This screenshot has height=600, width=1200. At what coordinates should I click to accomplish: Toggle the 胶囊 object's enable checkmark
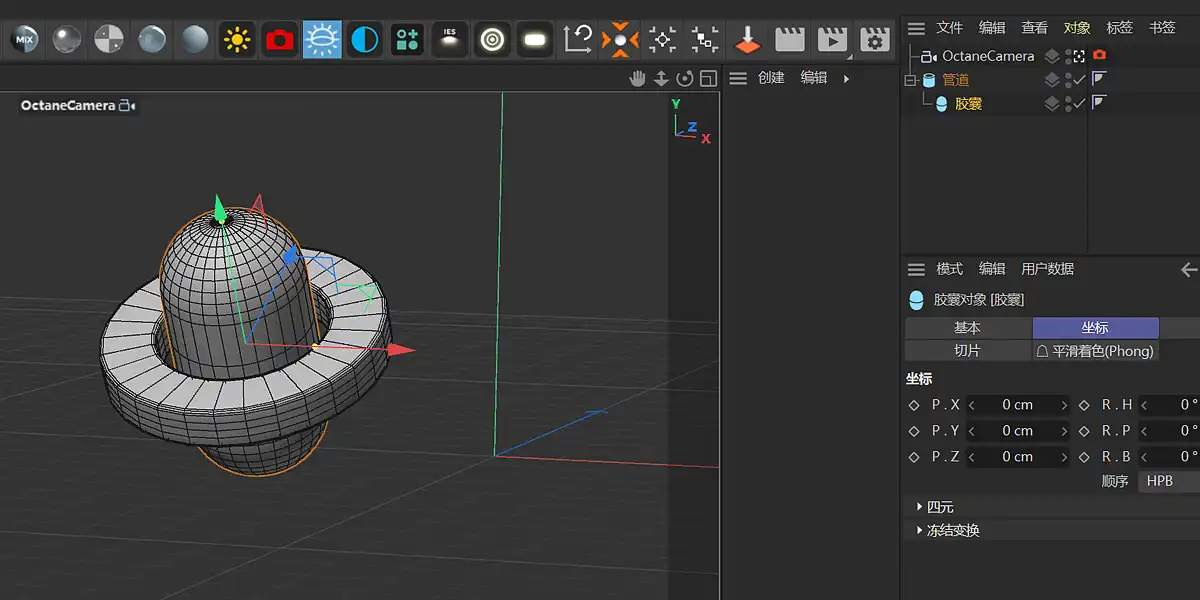[1079, 103]
